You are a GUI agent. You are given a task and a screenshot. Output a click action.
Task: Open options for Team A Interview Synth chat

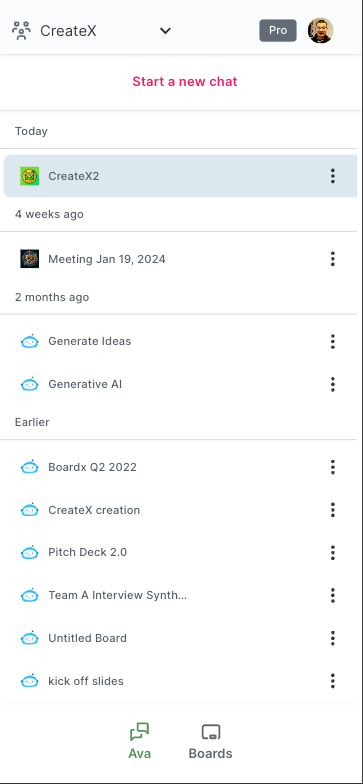click(332, 596)
